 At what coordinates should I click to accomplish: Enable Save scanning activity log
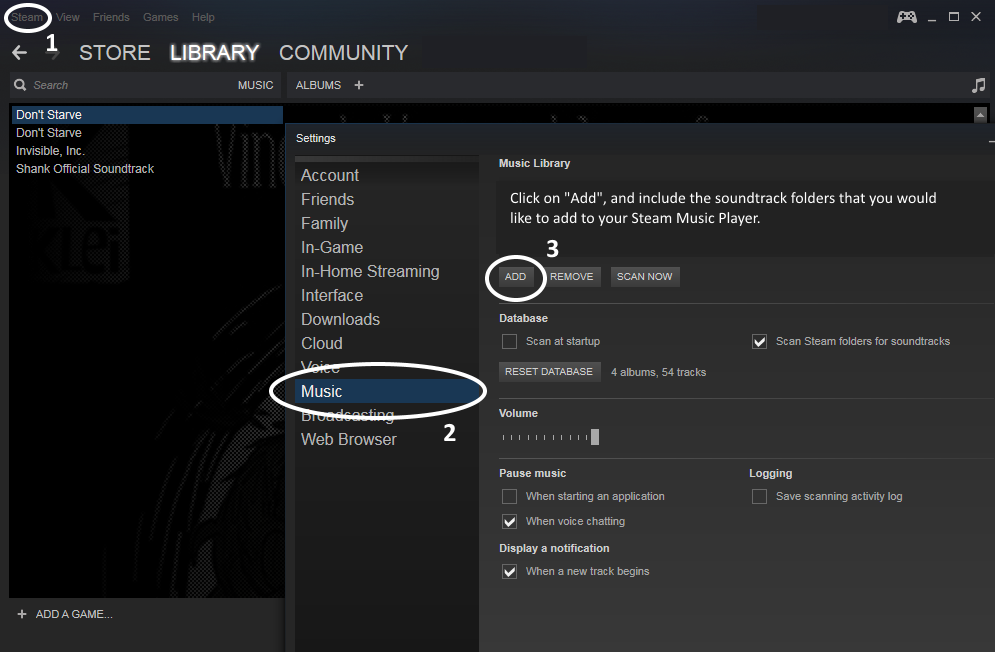(x=760, y=496)
